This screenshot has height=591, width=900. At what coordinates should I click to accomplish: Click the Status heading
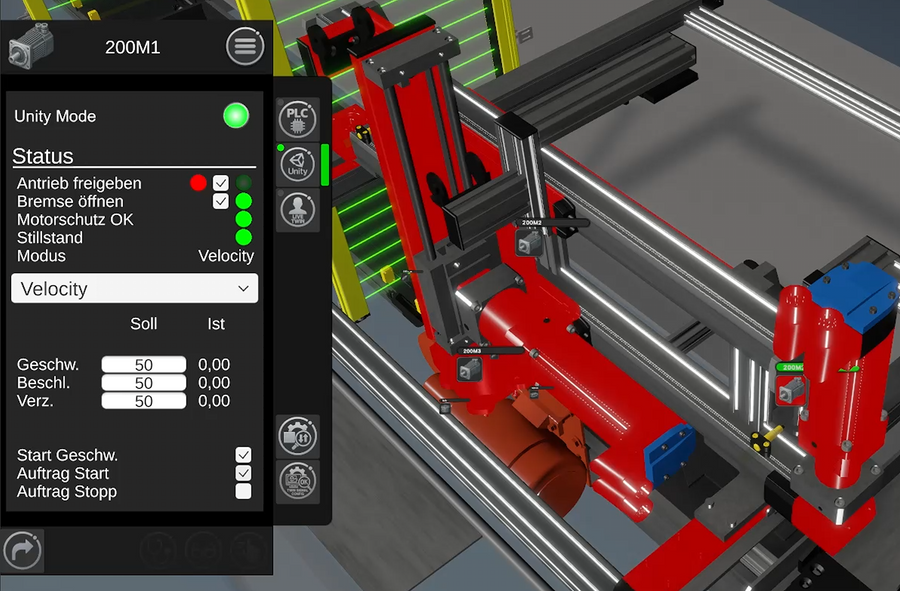[42, 156]
